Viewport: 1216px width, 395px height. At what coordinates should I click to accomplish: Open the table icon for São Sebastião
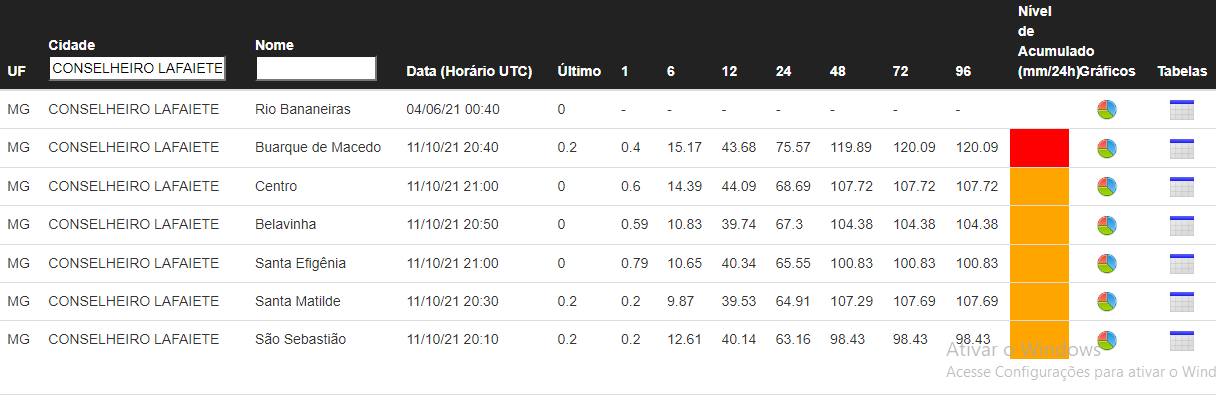pos(1182,340)
